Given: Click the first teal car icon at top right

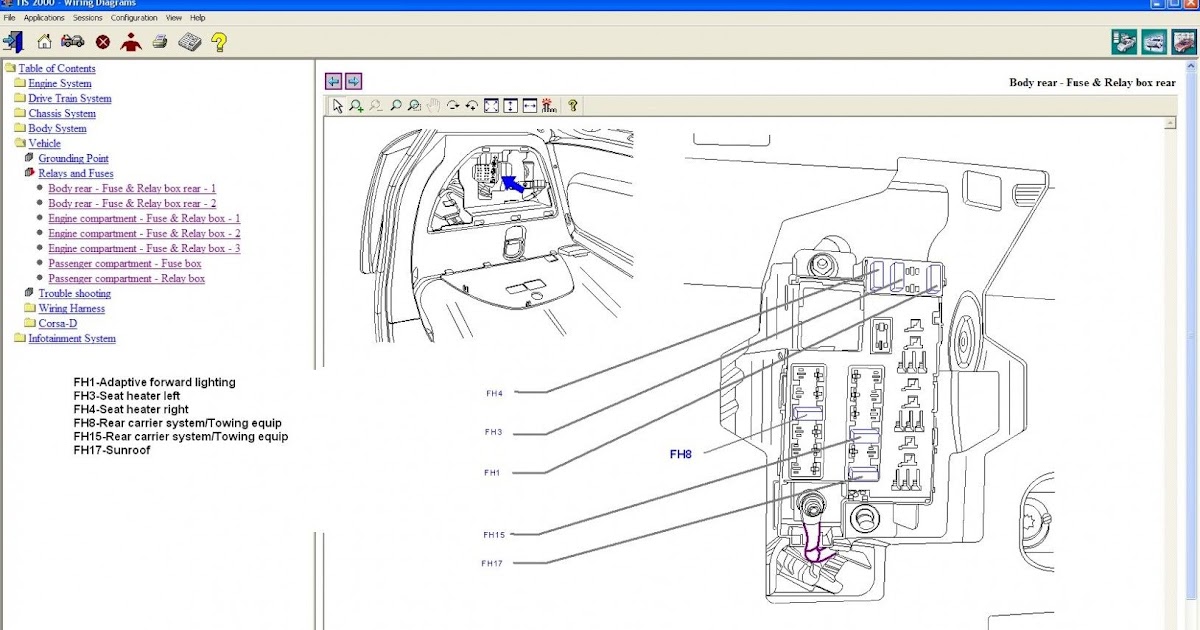Looking at the screenshot, I should tap(1124, 42).
